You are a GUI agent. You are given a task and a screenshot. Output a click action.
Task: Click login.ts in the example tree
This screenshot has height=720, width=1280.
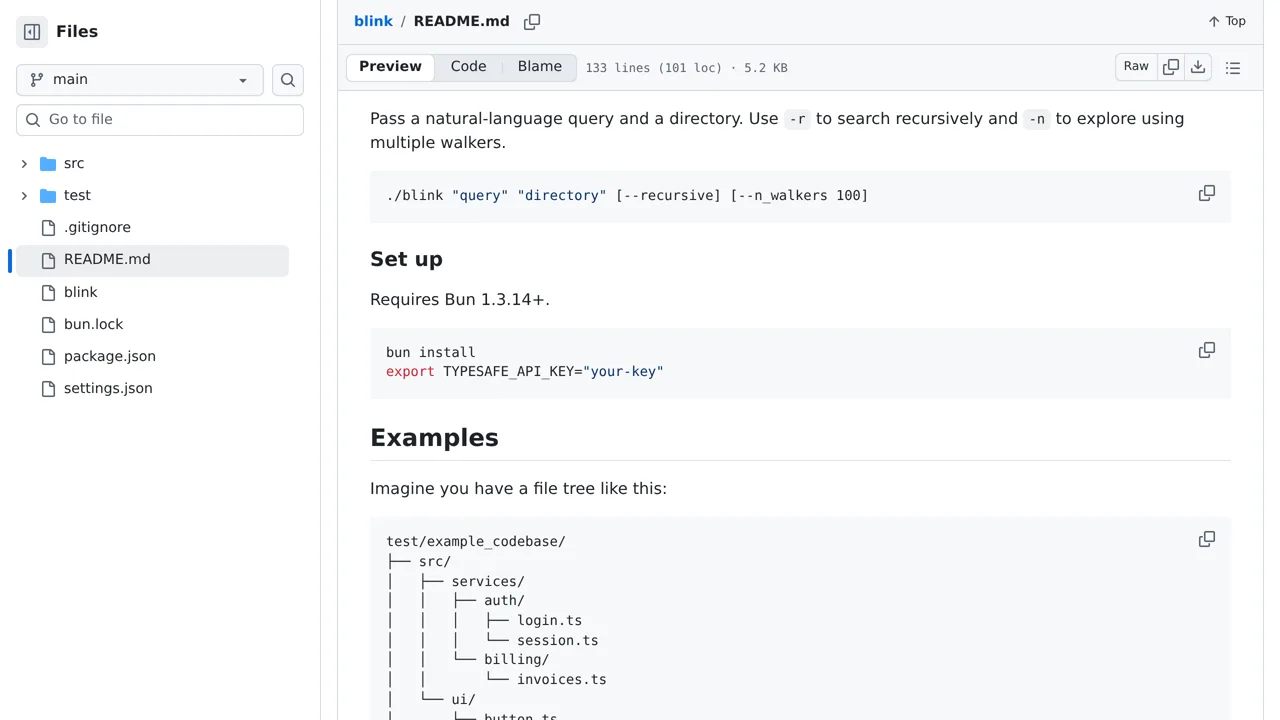tap(549, 620)
